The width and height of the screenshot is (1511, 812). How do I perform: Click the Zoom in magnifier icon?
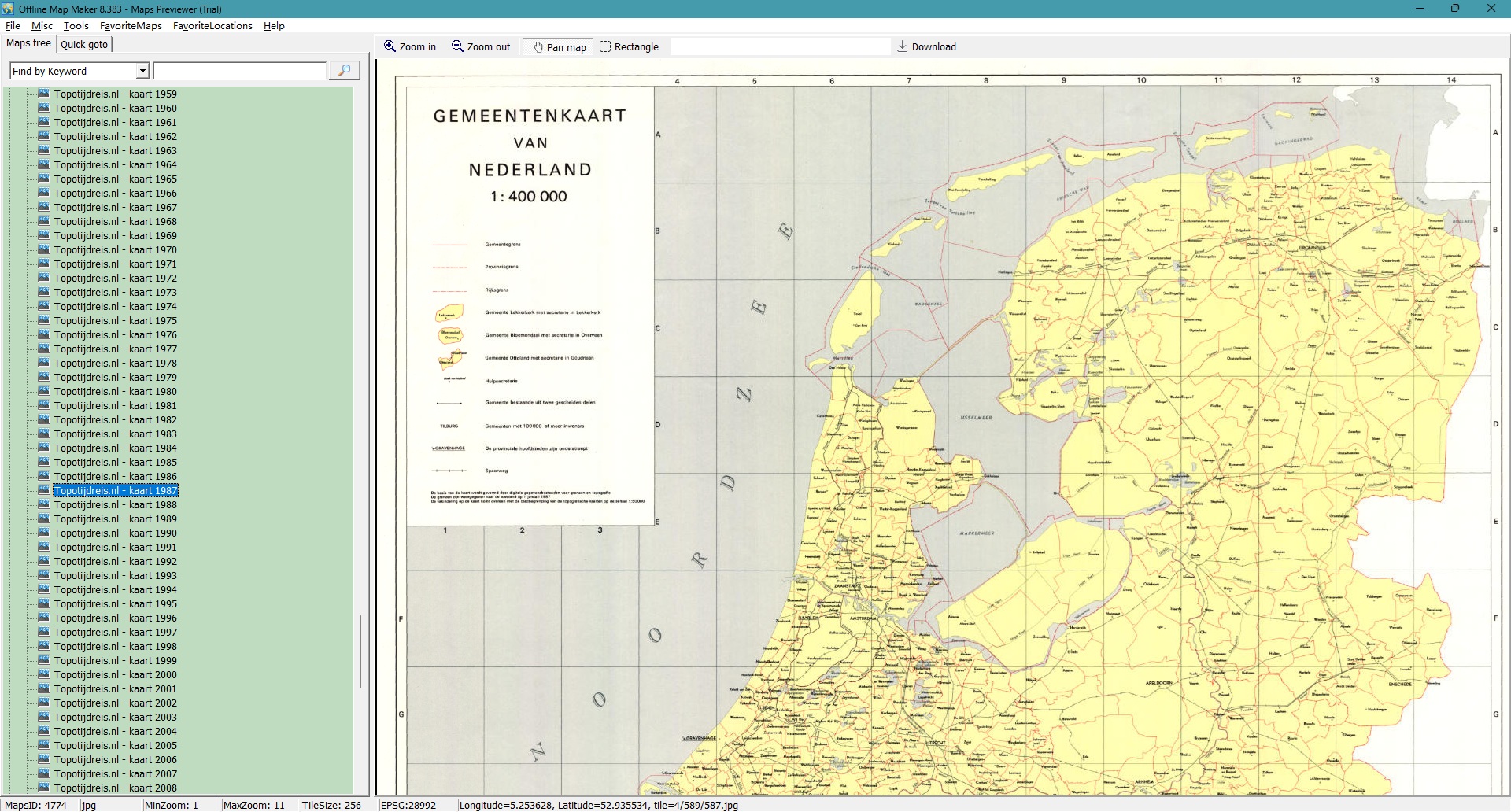[390, 46]
